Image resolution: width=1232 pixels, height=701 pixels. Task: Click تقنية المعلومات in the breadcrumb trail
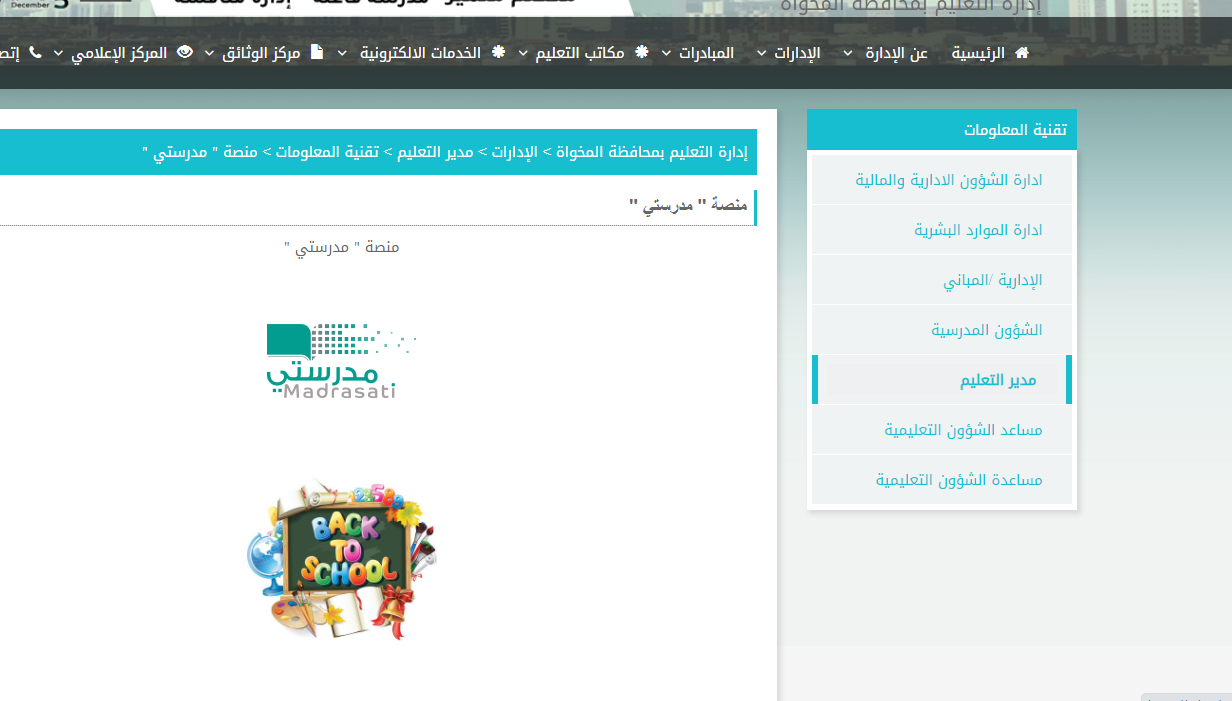point(327,152)
